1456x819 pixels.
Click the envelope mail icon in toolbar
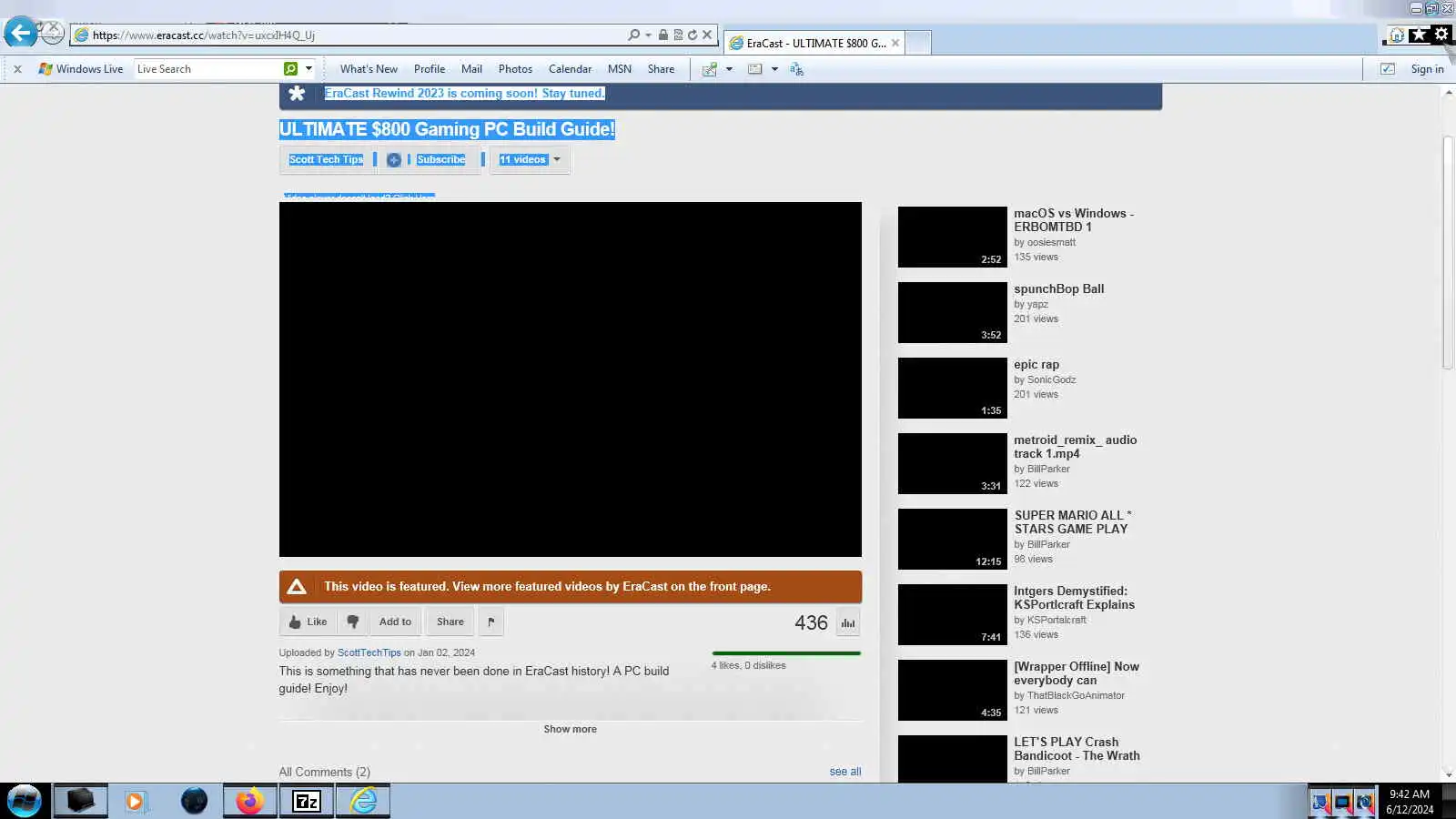pos(754,69)
